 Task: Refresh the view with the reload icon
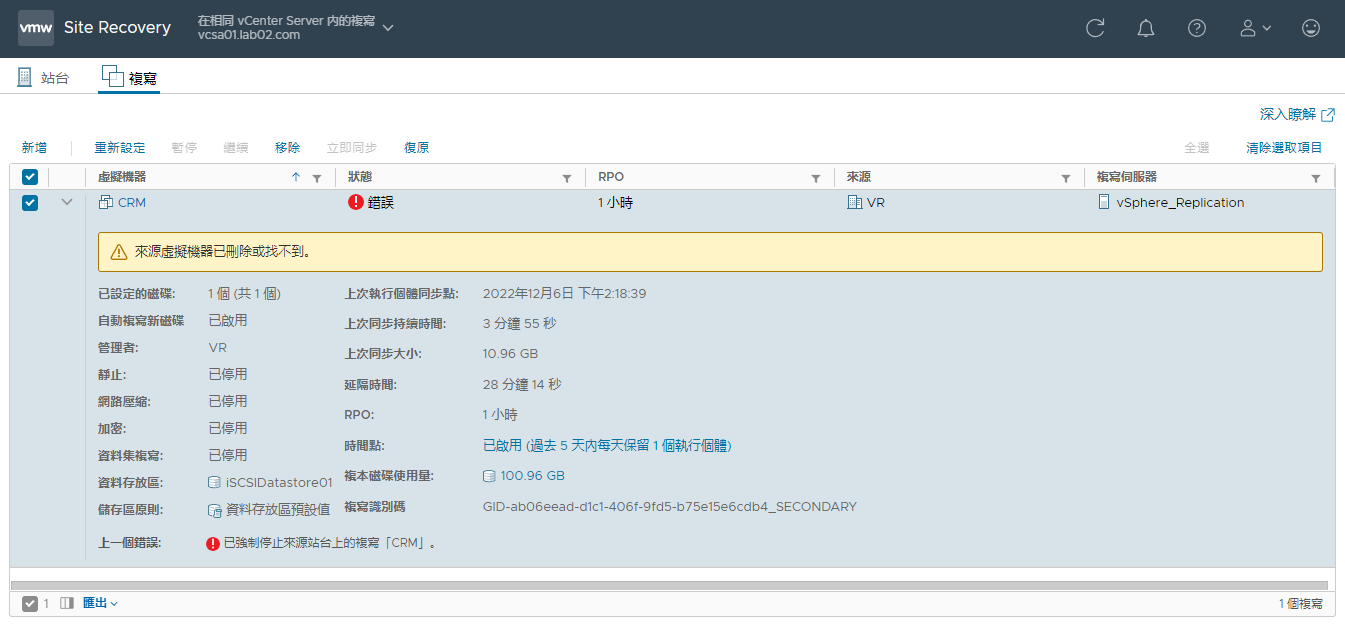pos(1095,28)
